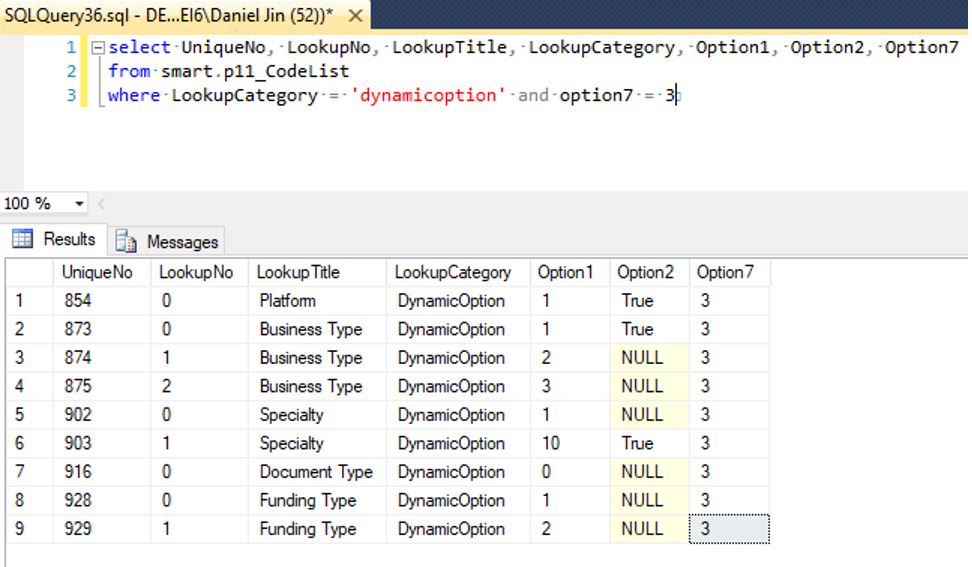Image resolution: width=972 pixels, height=567 pixels.
Task: Click the Platform LookupTitle cell
Action: (x=317, y=301)
